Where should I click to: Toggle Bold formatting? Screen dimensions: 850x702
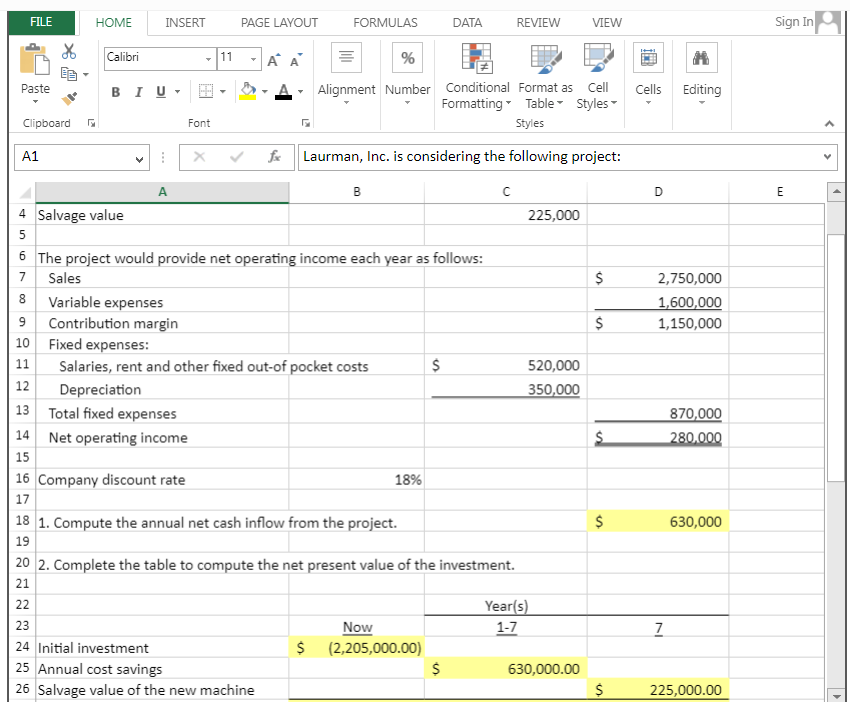tap(116, 91)
